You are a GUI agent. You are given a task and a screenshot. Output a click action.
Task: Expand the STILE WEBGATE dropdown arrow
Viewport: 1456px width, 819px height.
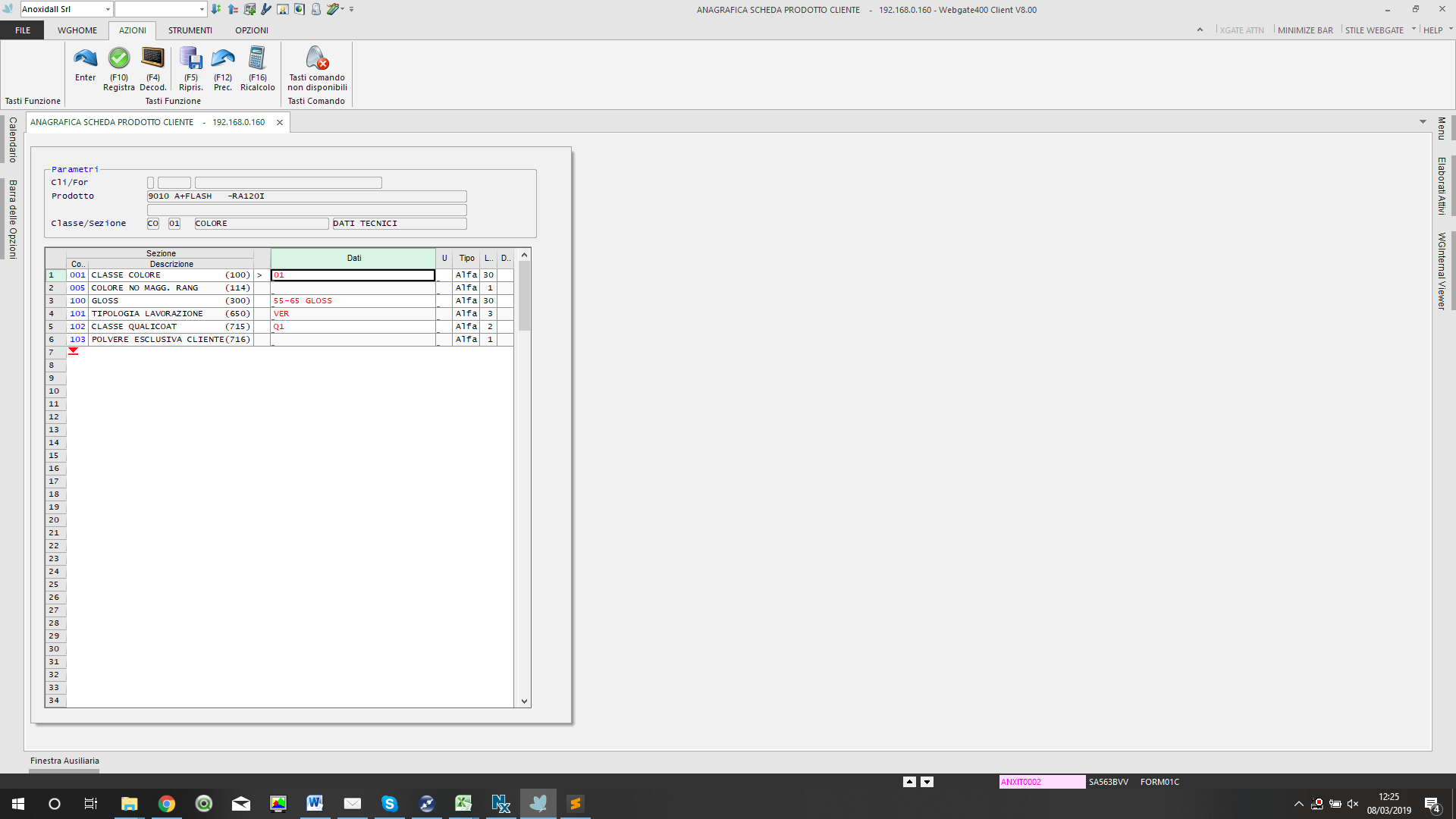[1414, 30]
